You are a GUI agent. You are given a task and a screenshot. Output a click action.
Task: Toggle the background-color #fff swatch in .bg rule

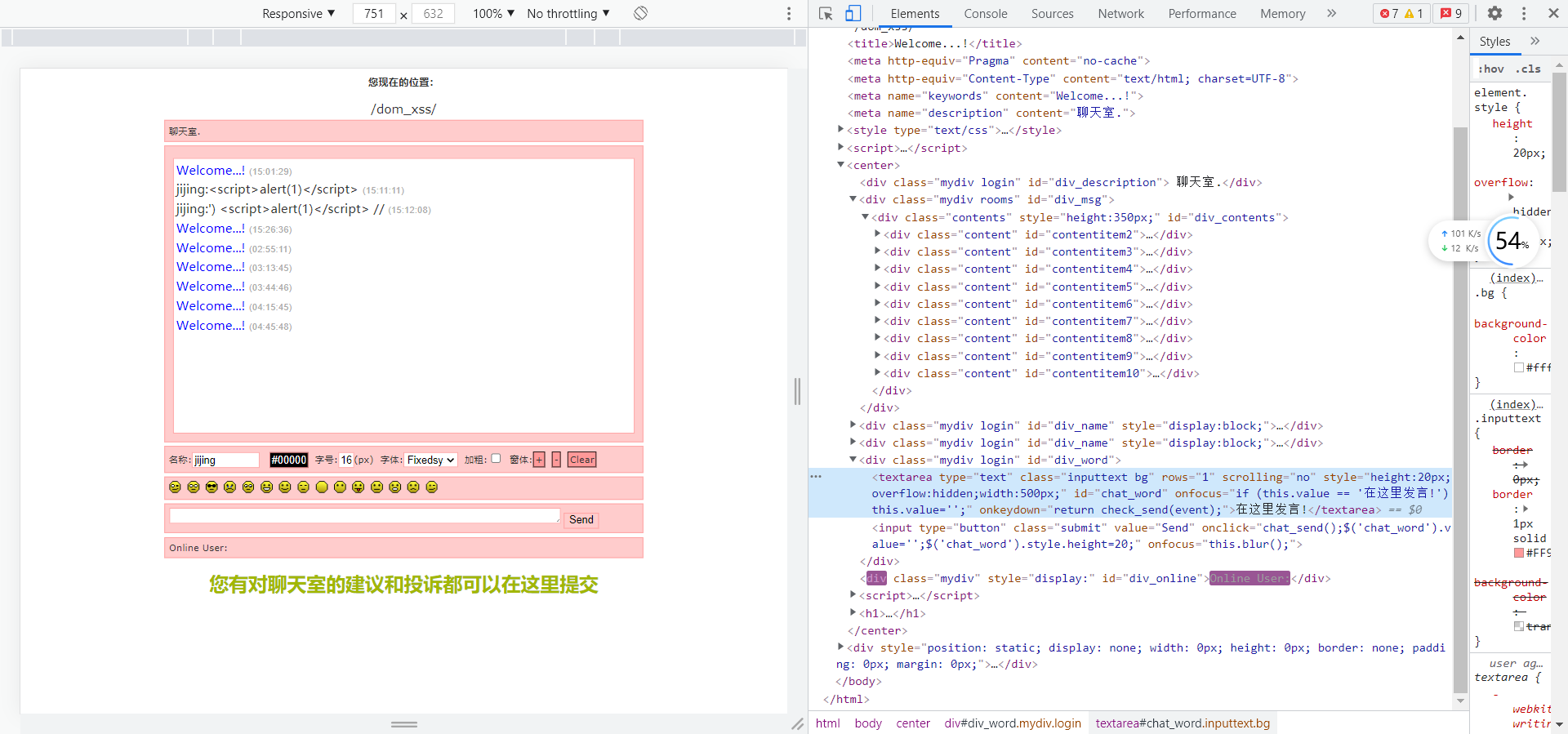coord(1519,367)
